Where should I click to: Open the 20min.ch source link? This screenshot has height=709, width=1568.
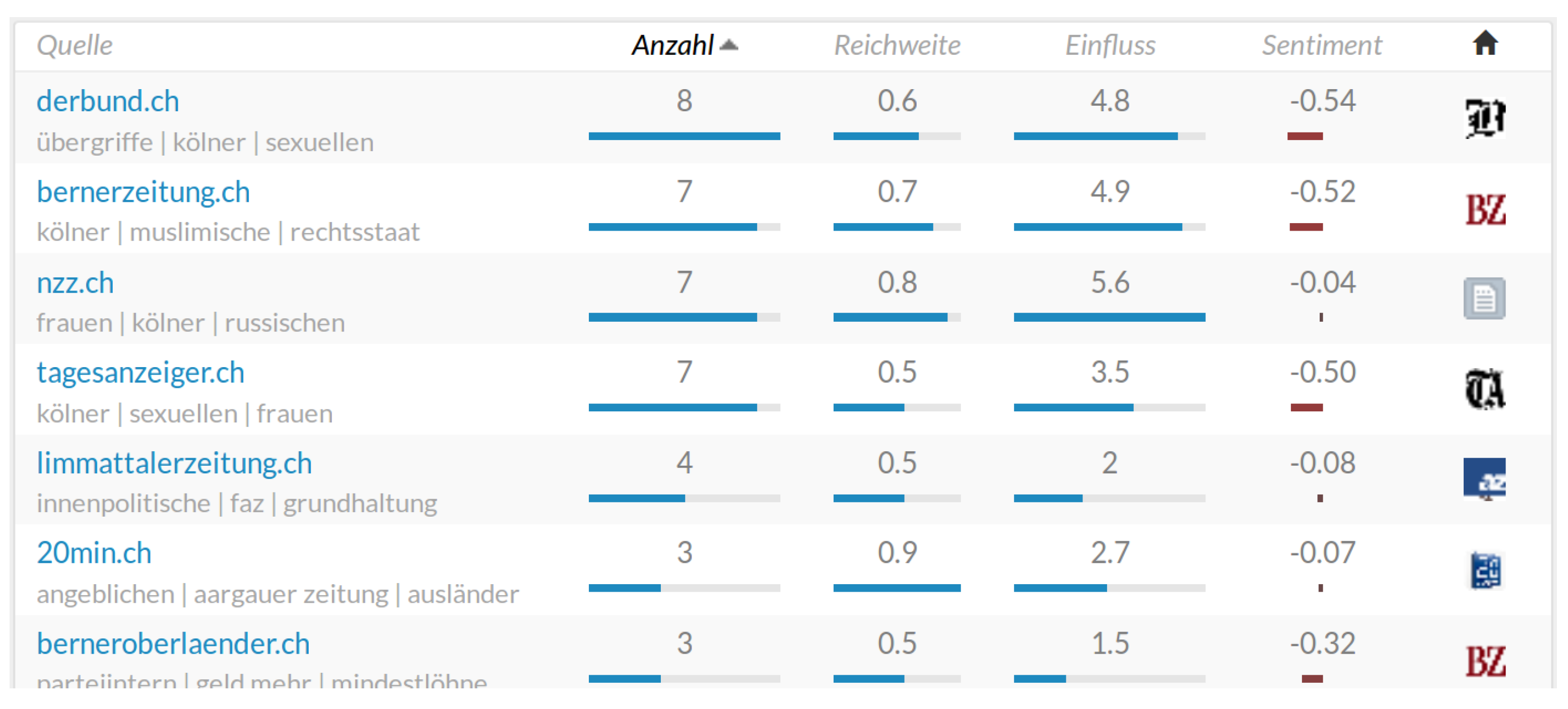coord(94,553)
